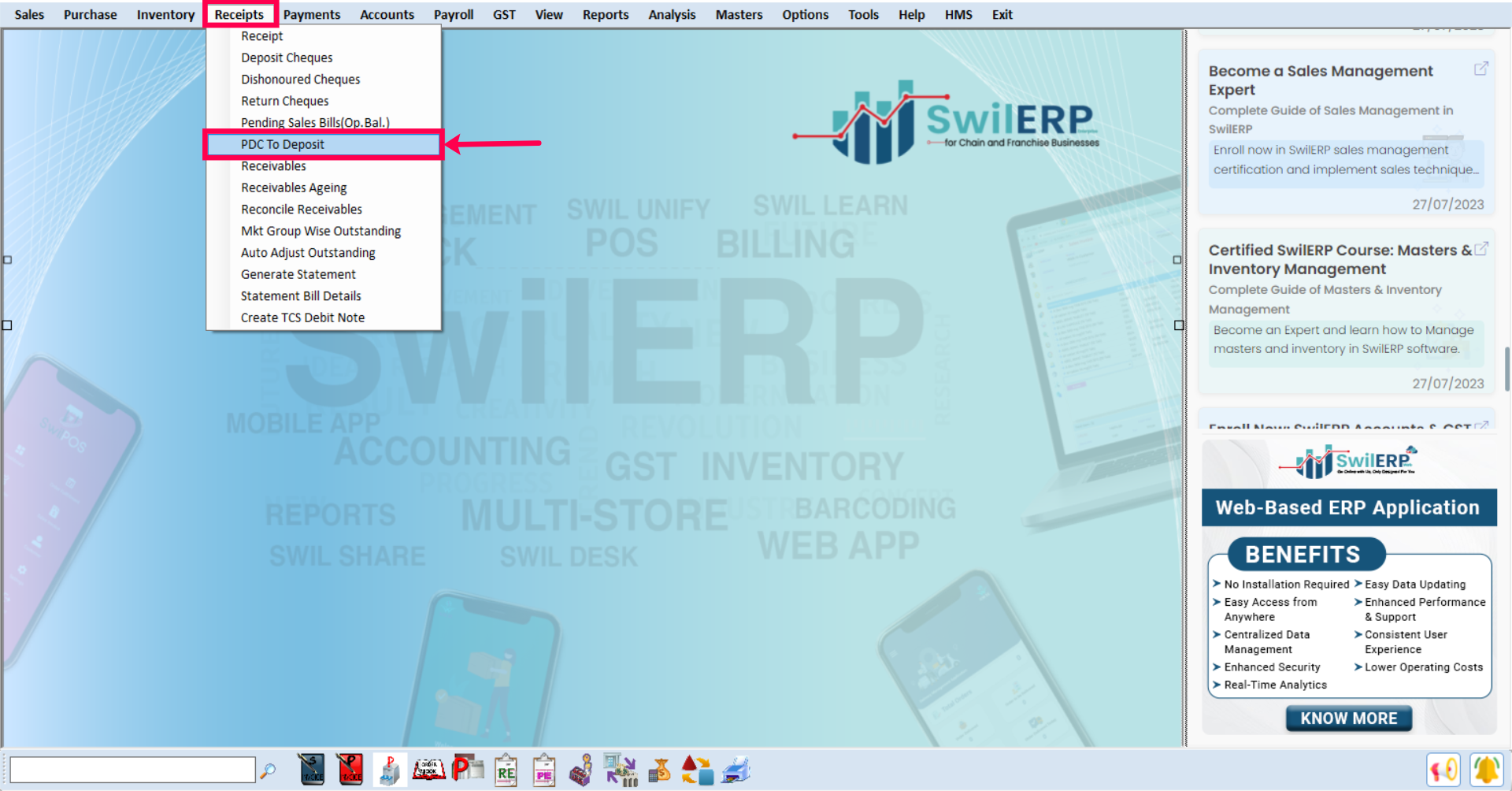
Task: Open the Accounts menu
Action: pyautogui.click(x=387, y=14)
